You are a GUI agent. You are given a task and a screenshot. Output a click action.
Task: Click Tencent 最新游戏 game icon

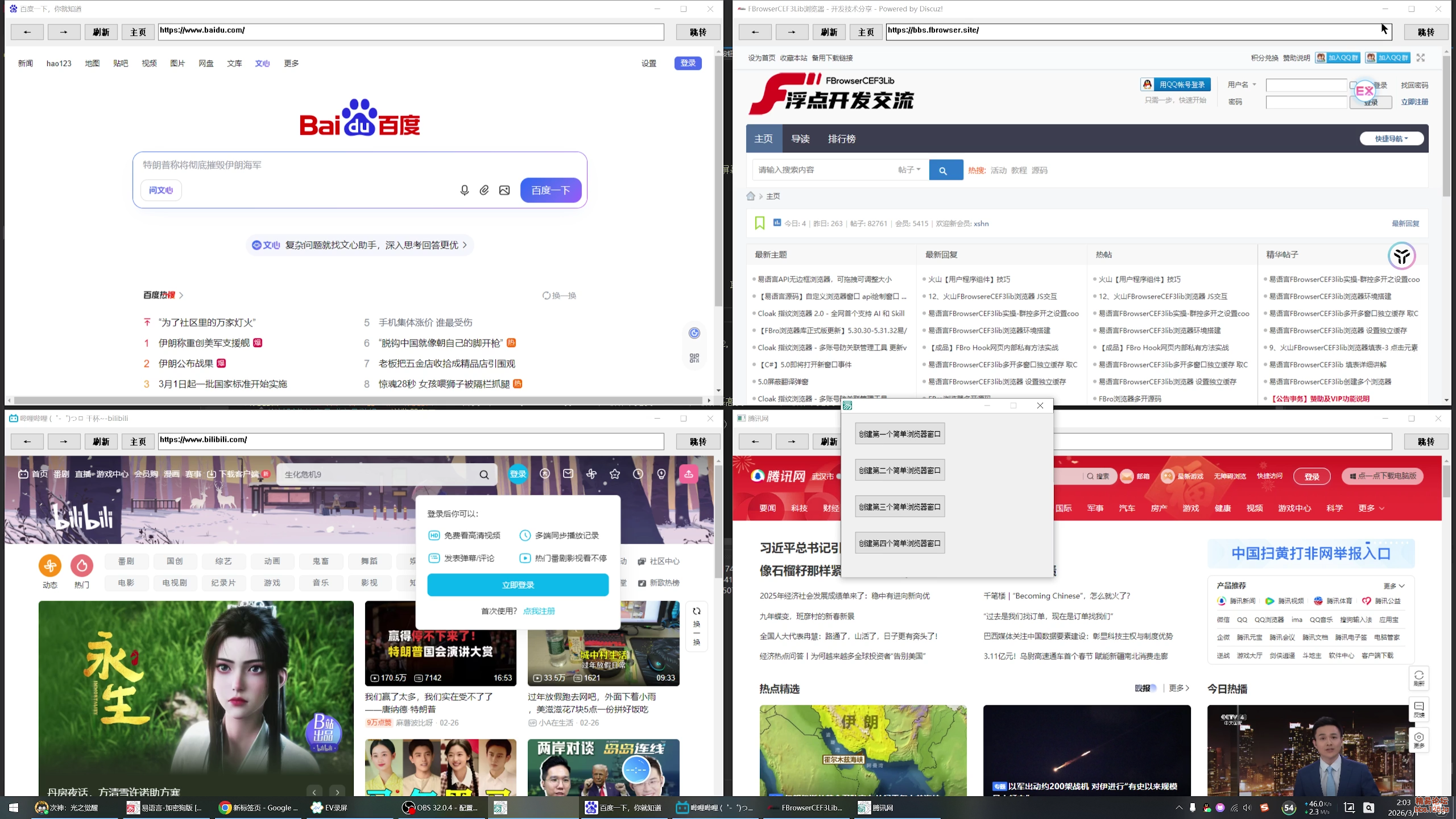click(x=1167, y=476)
